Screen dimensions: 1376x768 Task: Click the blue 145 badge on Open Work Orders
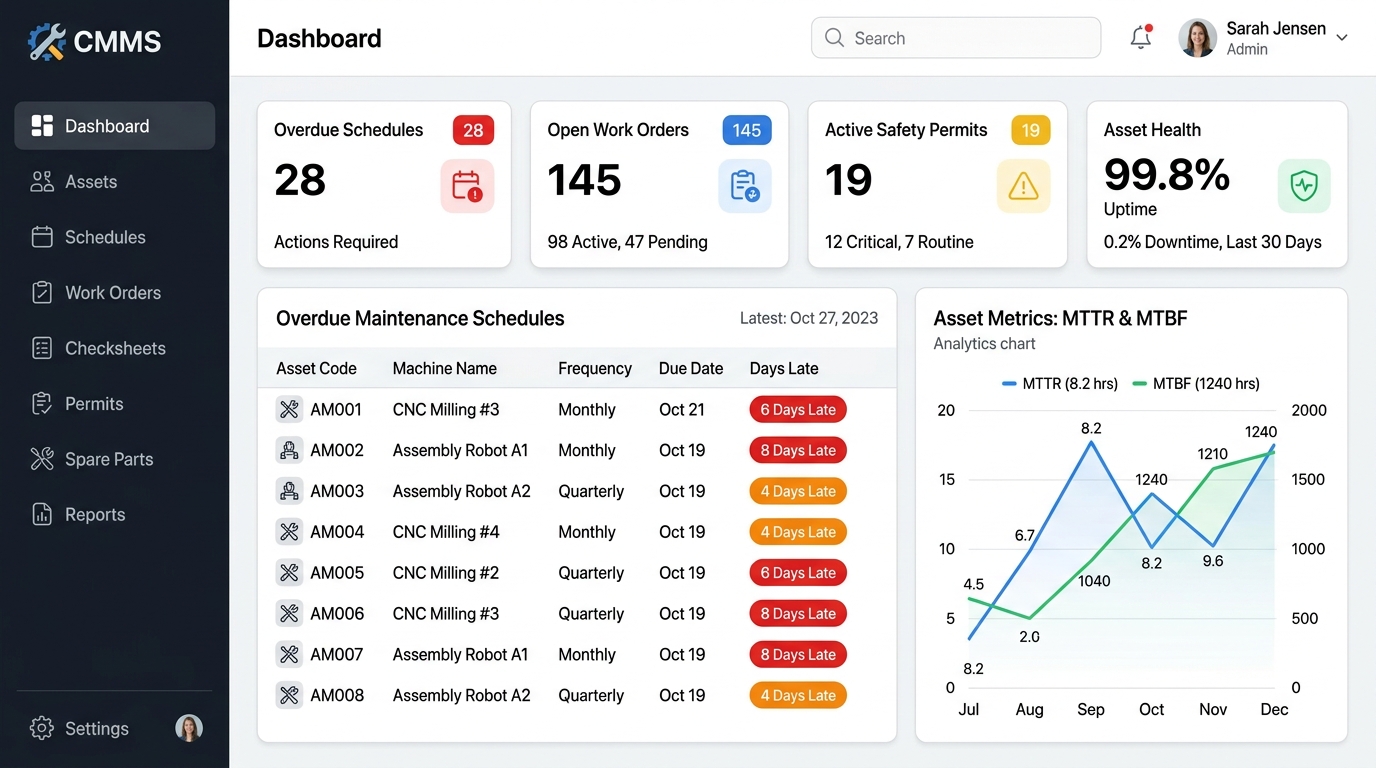[x=747, y=130]
